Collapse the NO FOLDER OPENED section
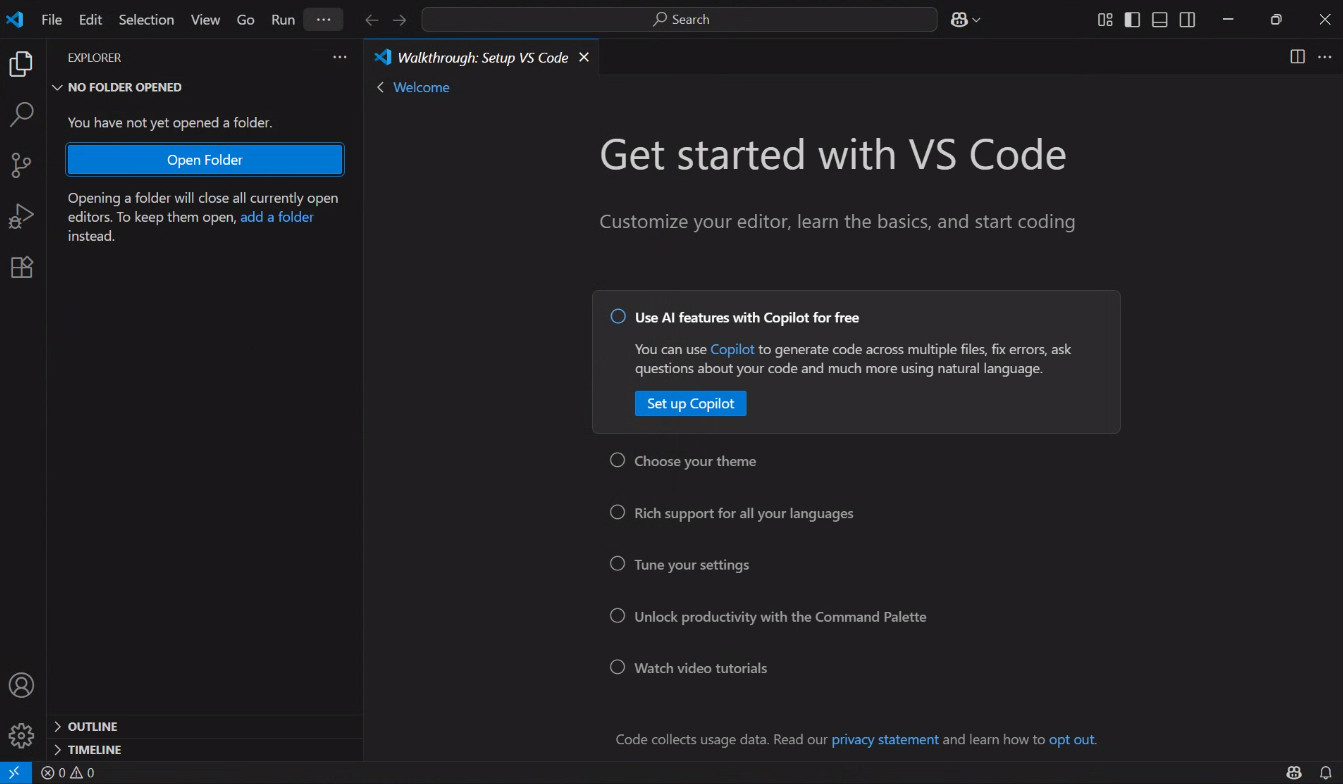This screenshot has width=1343, height=784. tap(205, 87)
